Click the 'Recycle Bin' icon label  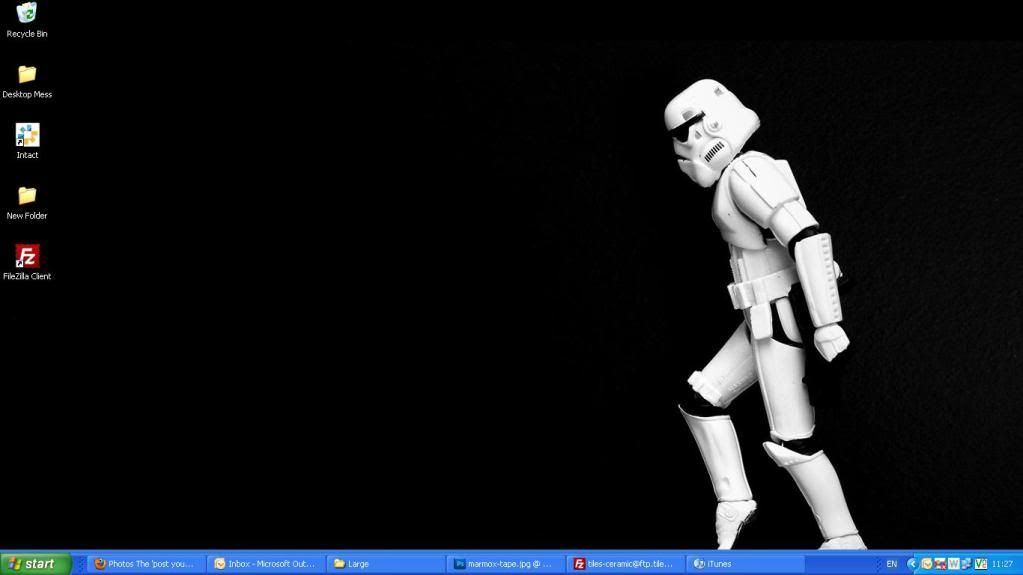point(27,34)
